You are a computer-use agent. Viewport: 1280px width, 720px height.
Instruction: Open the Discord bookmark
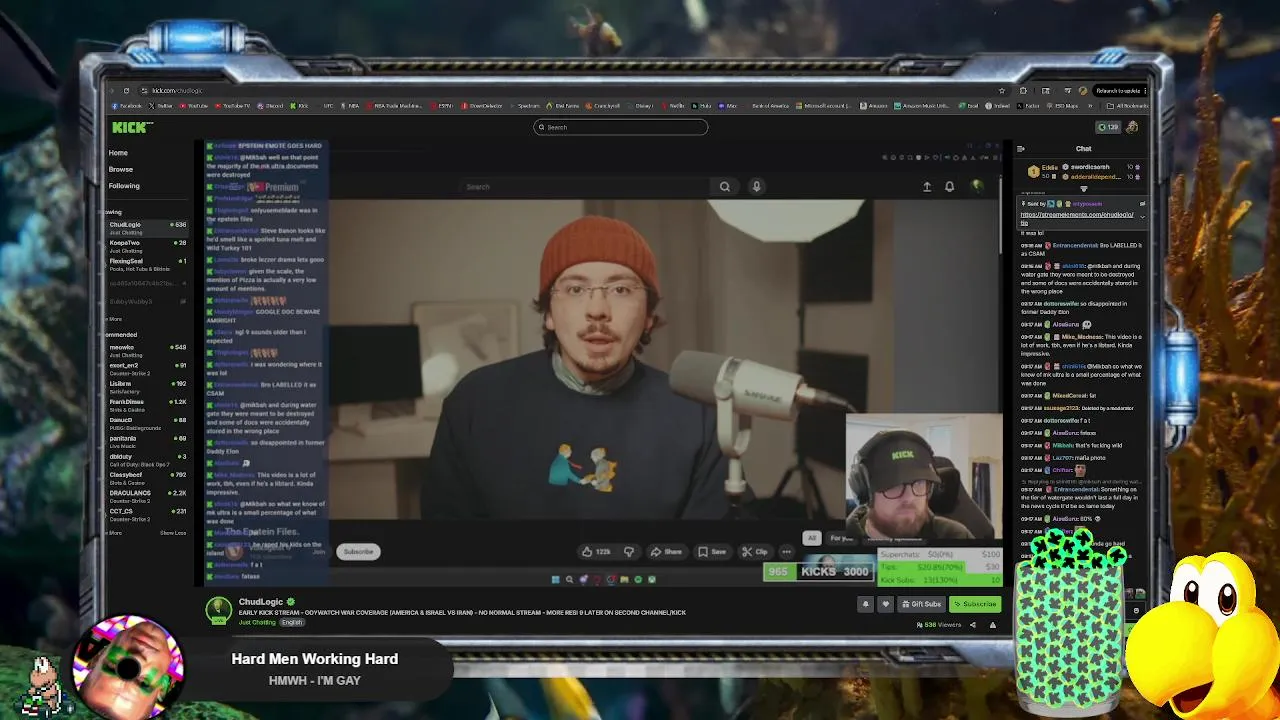[x=270, y=105]
